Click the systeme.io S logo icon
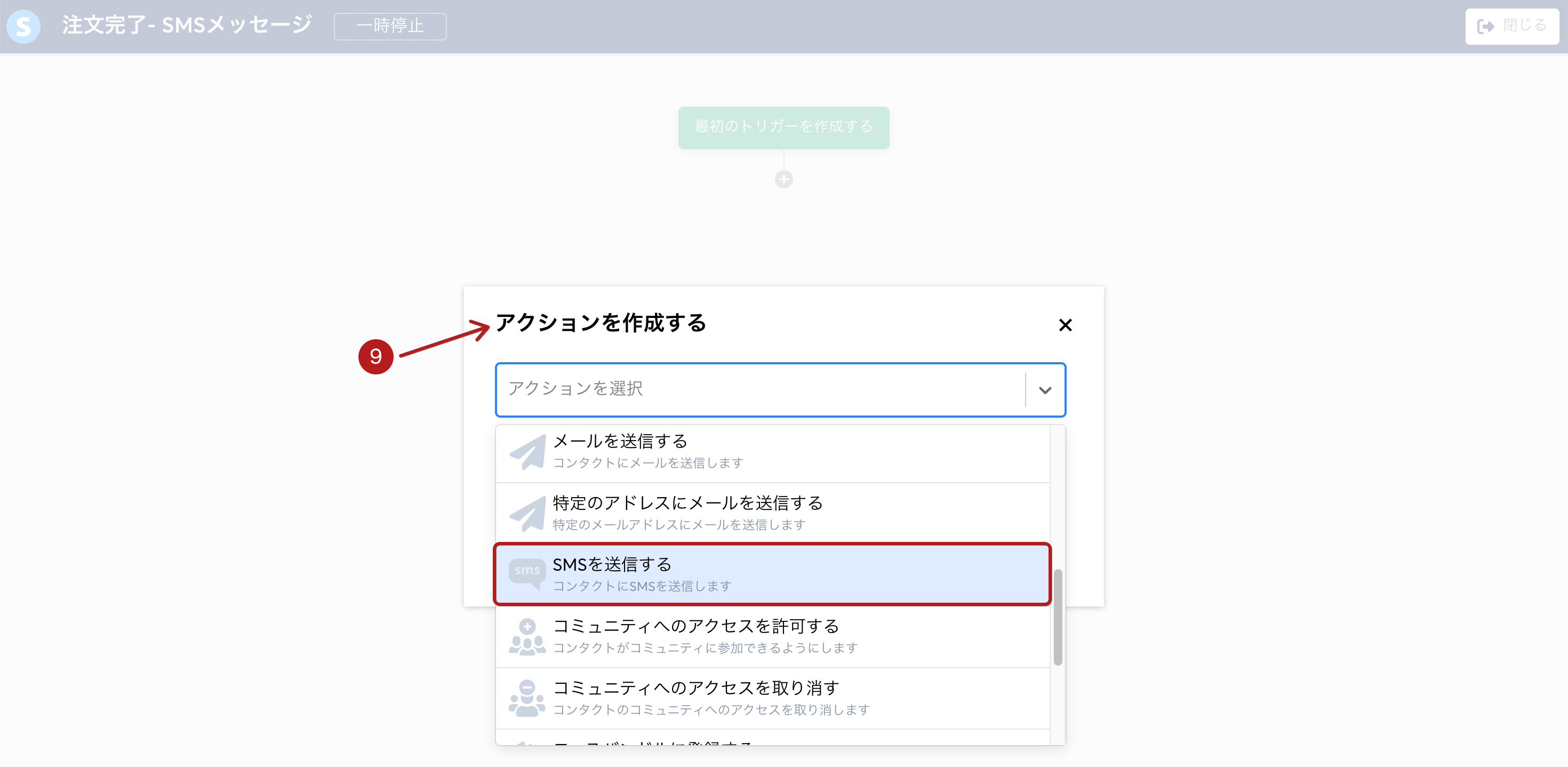Image resolution: width=1568 pixels, height=767 pixels. pyautogui.click(x=23, y=26)
